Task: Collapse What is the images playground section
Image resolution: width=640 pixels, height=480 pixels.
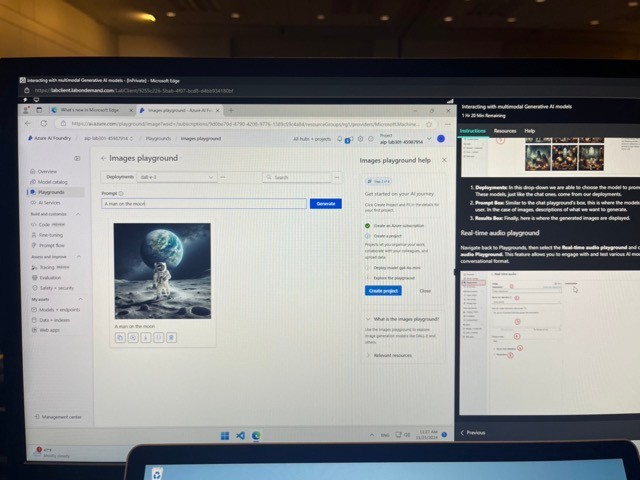Action: (402, 319)
